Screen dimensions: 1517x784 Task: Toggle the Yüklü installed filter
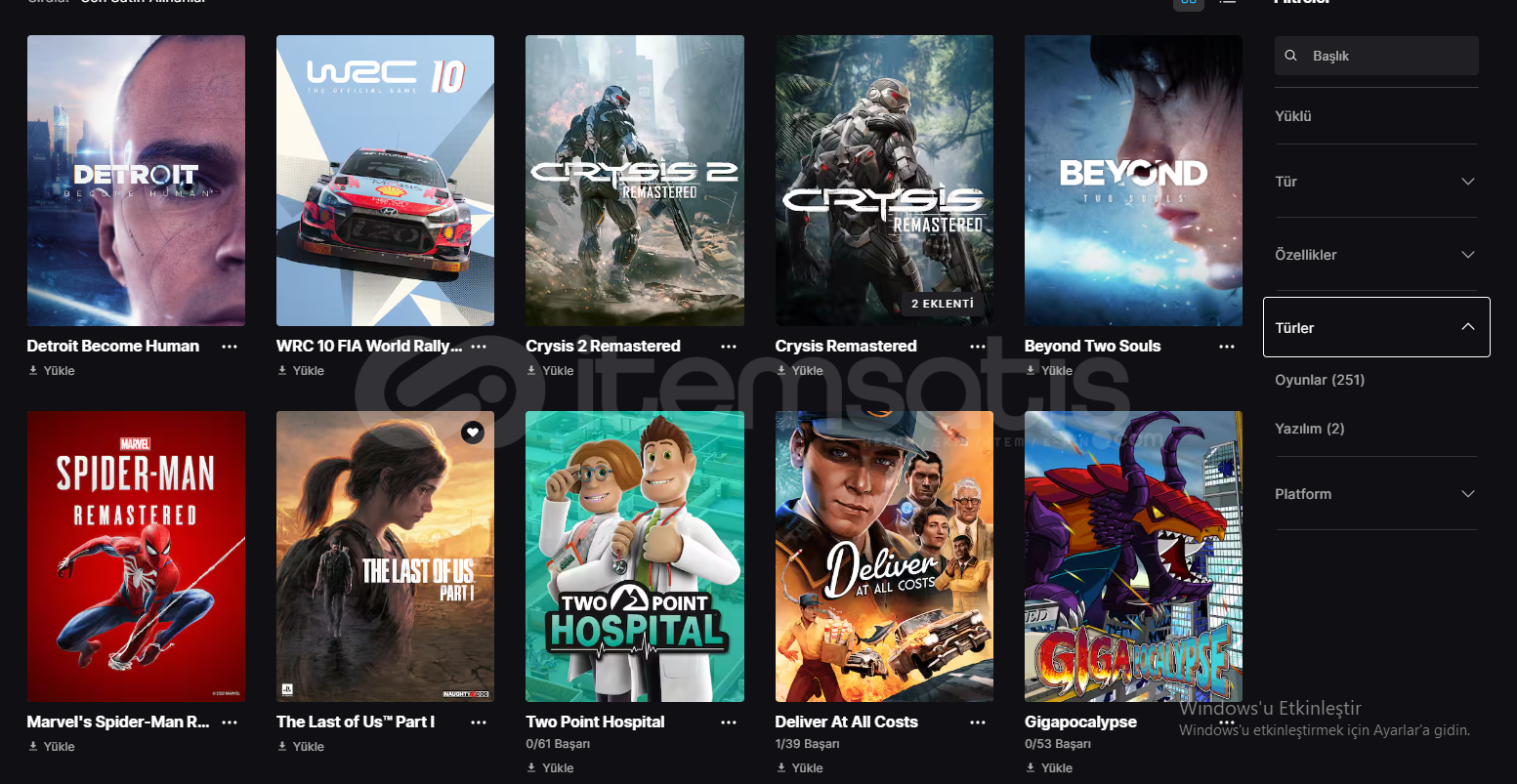[1293, 116]
